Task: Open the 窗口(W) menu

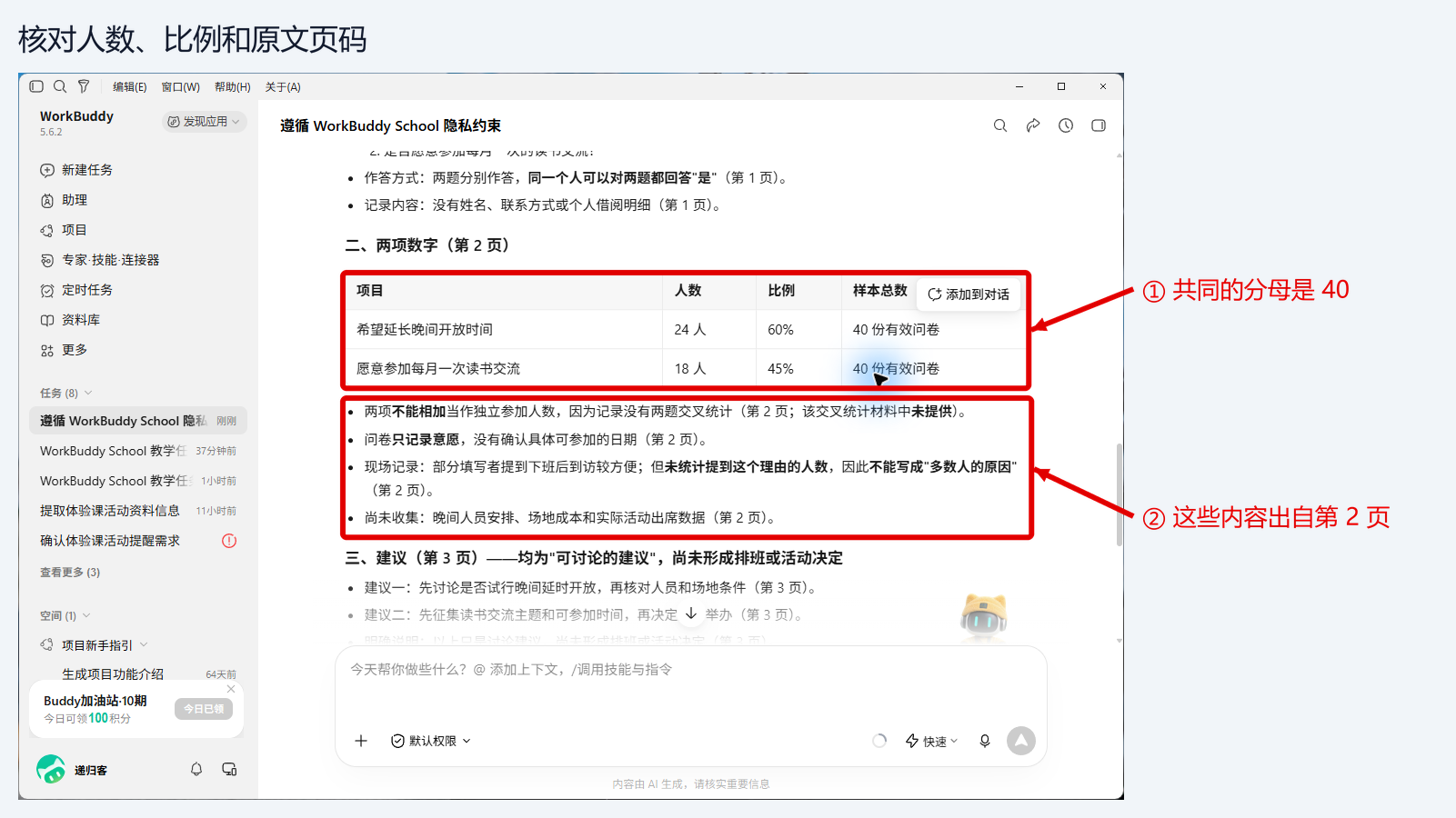Action: [x=181, y=87]
